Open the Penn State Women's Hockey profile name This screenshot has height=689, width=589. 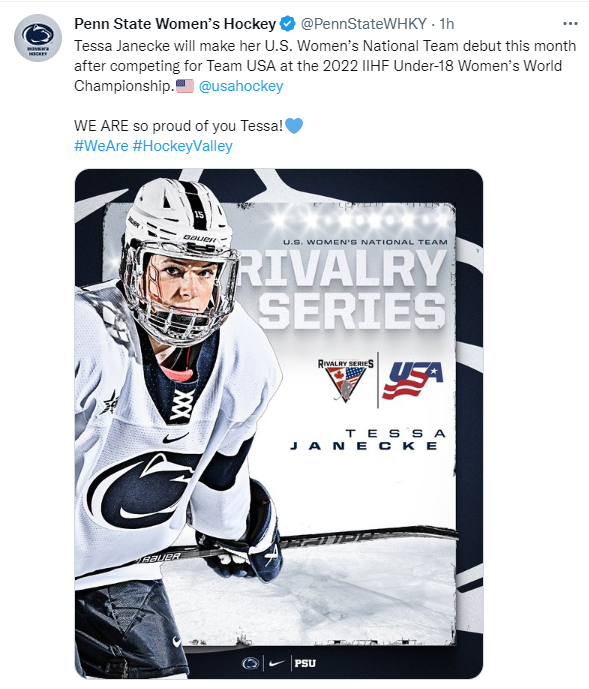(x=175, y=24)
